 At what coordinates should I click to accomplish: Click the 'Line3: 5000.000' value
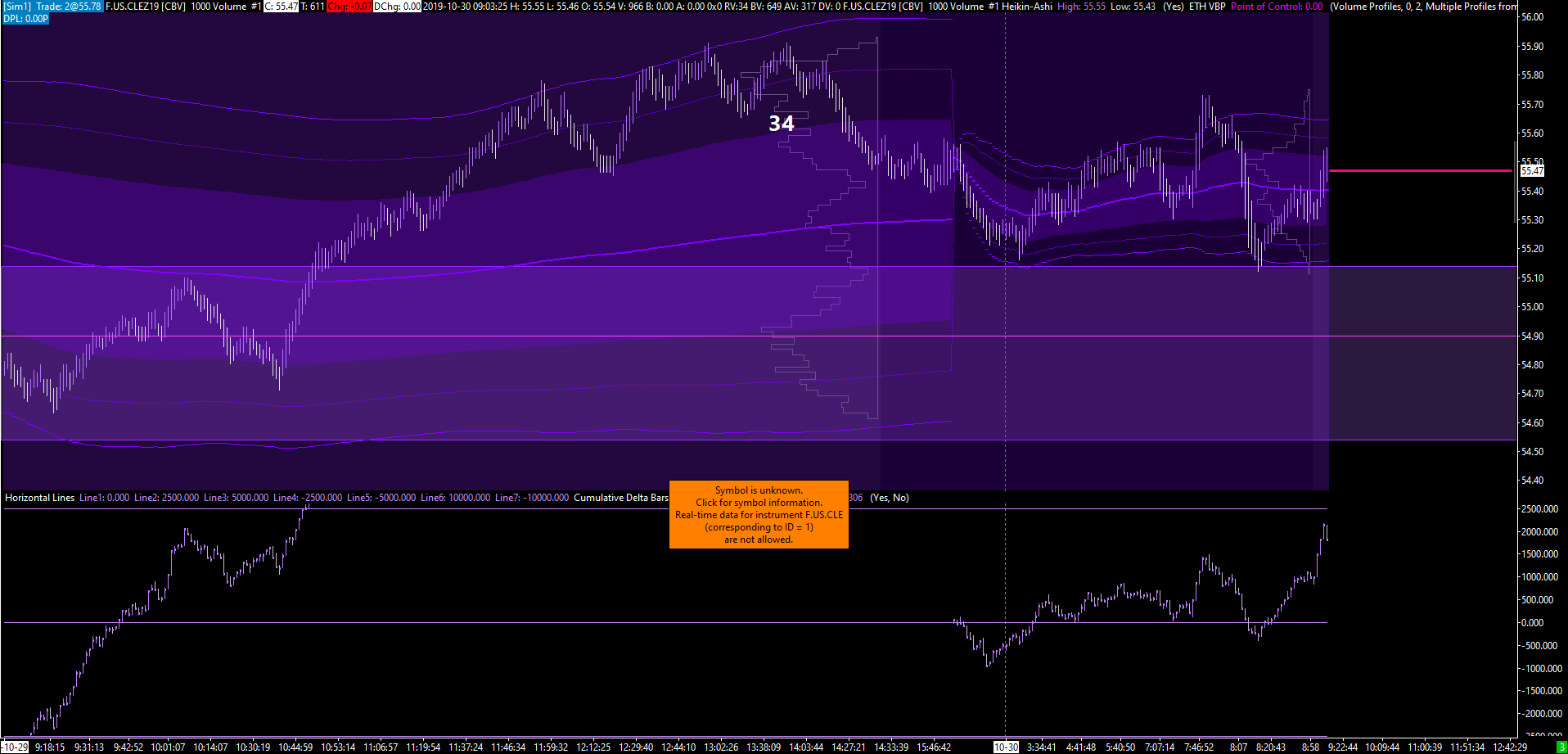click(236, 498)
